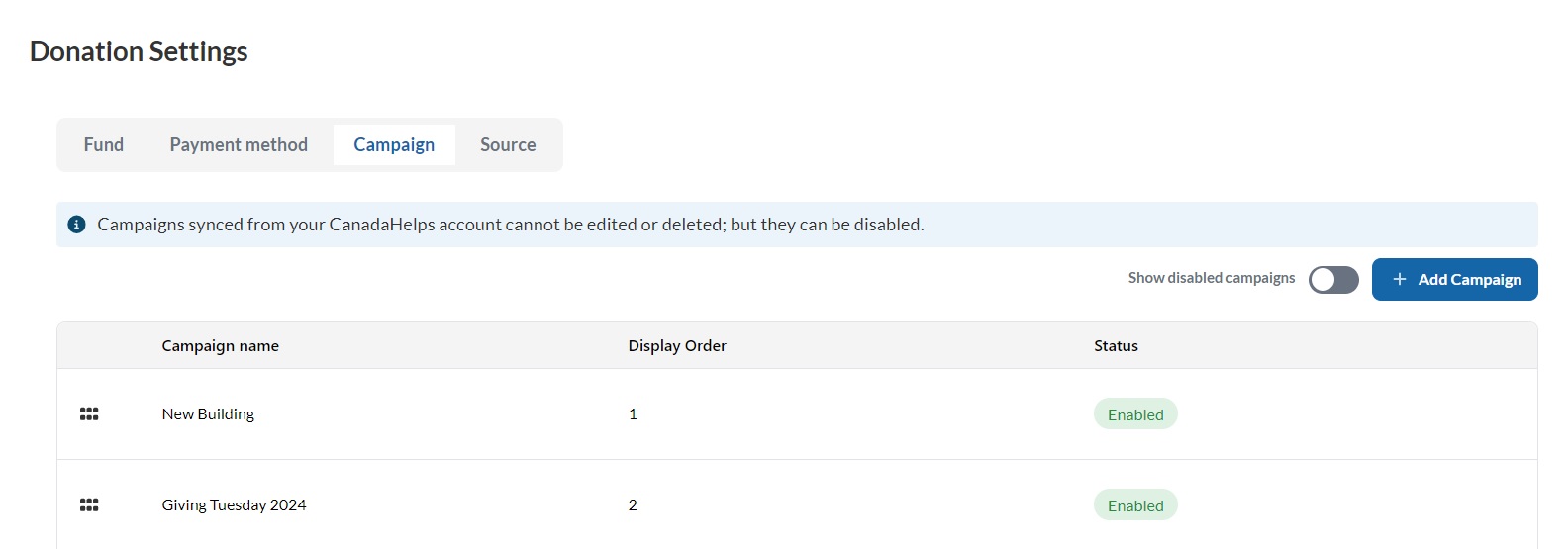The width and height of the screenshot is (1568, 549).
Task: Go to the Source tab
Action: point(508,145)
